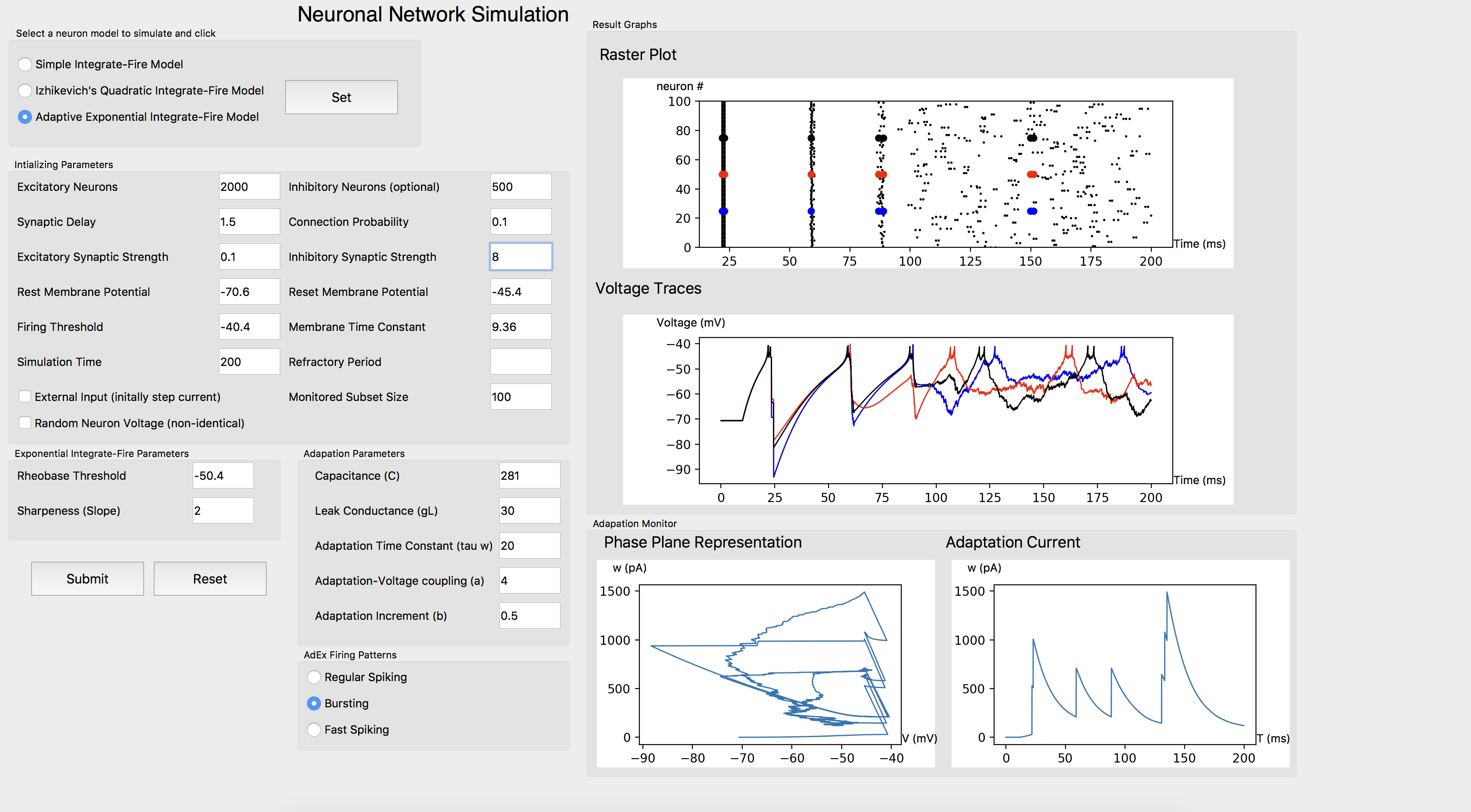Focus Adaptation-Voltage coupling (a) field
Image resolution: width=1471 pixels, height=812 pixels.
click(529, 580)
